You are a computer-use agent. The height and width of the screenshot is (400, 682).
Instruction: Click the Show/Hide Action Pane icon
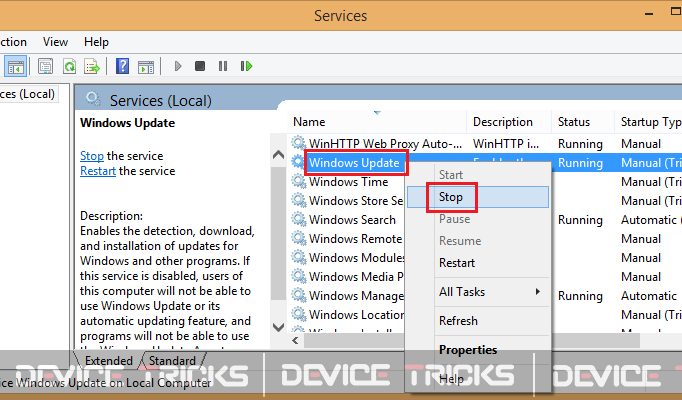point(146,67)
